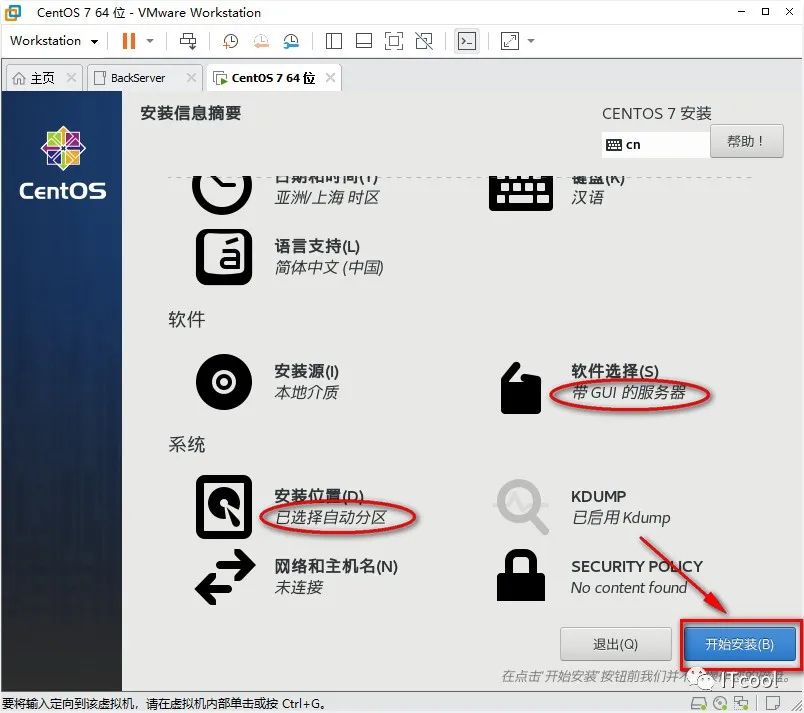
Task: Open the KDUMP magnifier icon
Action: click(x=521, y=506)
